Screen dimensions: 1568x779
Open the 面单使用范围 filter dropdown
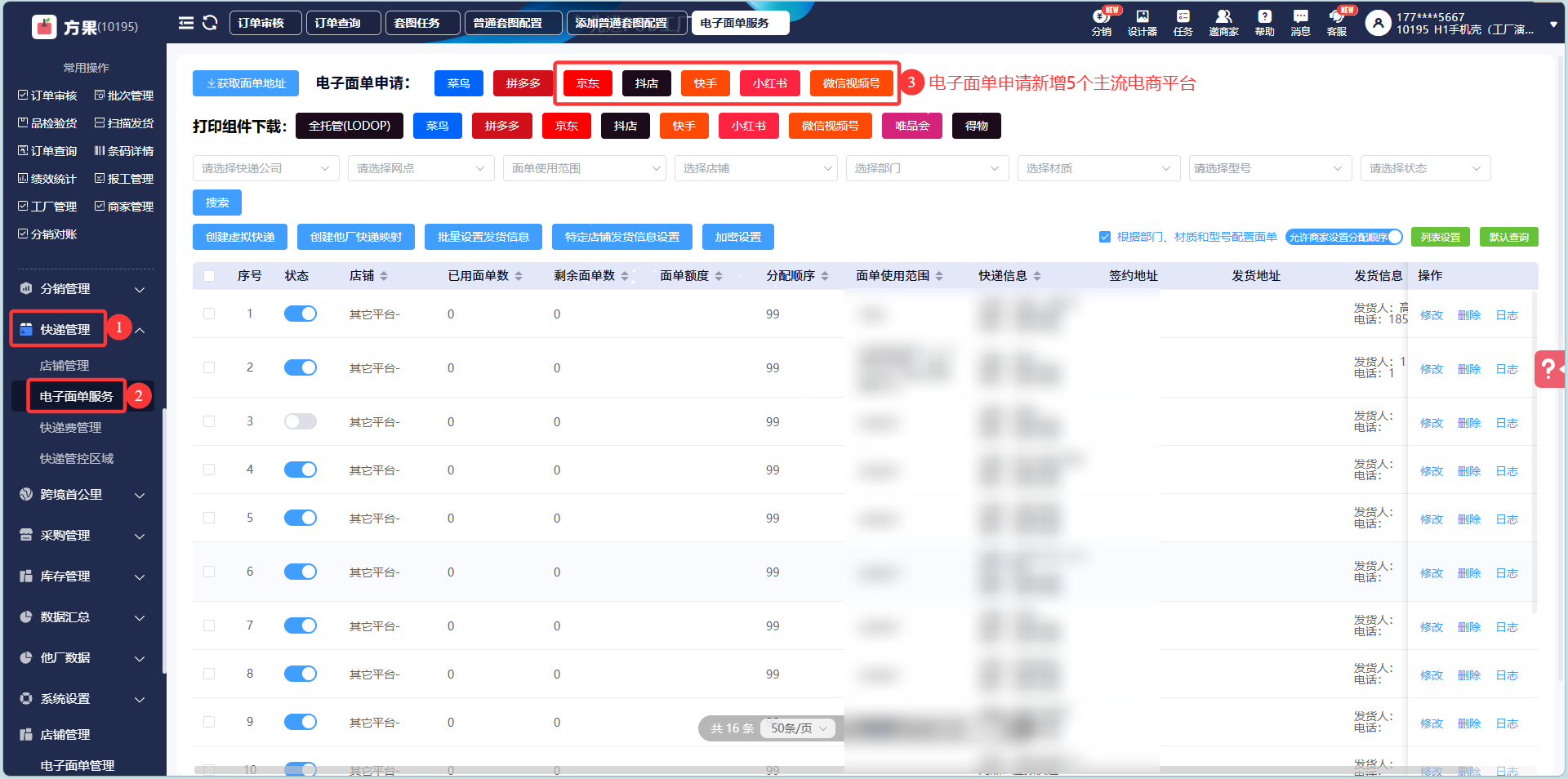point(585,168)
